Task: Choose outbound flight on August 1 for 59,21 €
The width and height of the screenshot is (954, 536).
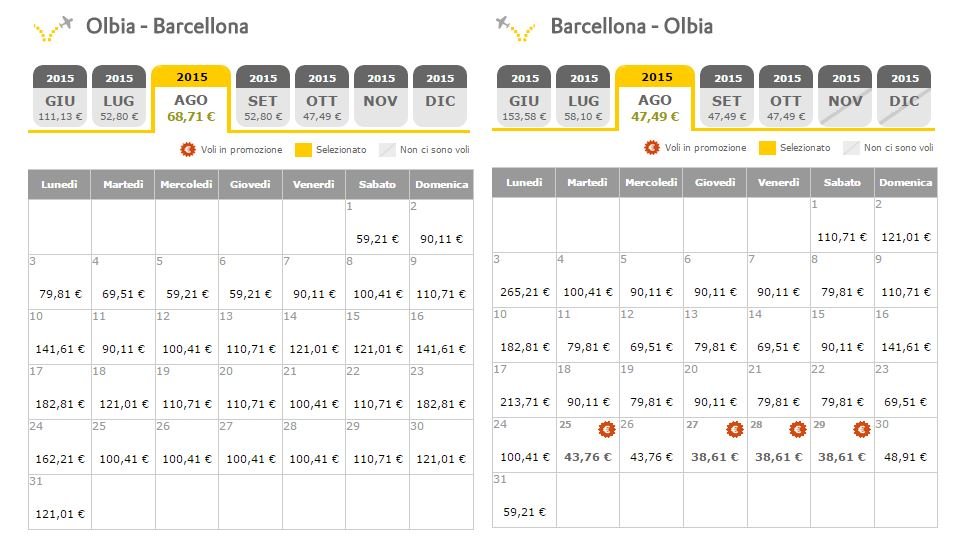Action: coord(377,227)
